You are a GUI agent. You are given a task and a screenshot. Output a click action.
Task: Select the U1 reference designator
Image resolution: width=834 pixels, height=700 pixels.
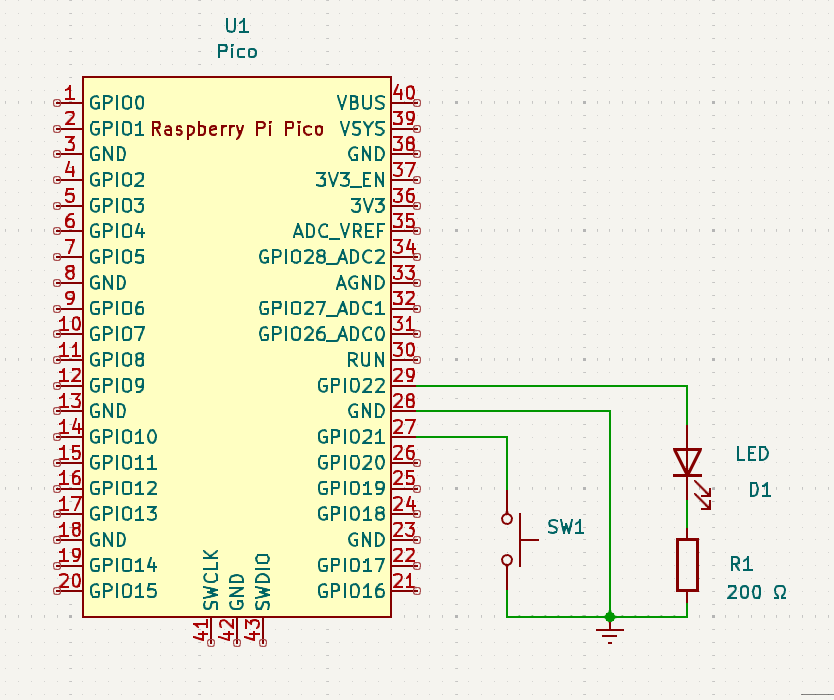click(237, 26)
